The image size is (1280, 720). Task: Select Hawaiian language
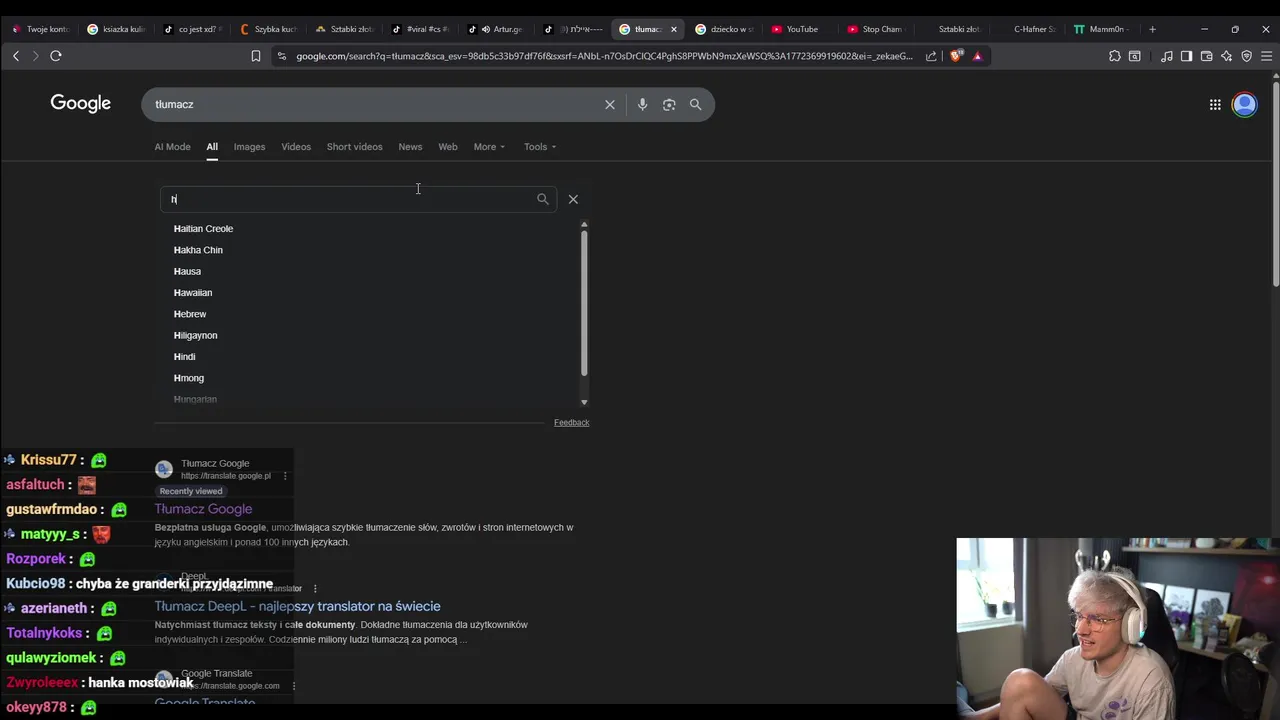193,293
